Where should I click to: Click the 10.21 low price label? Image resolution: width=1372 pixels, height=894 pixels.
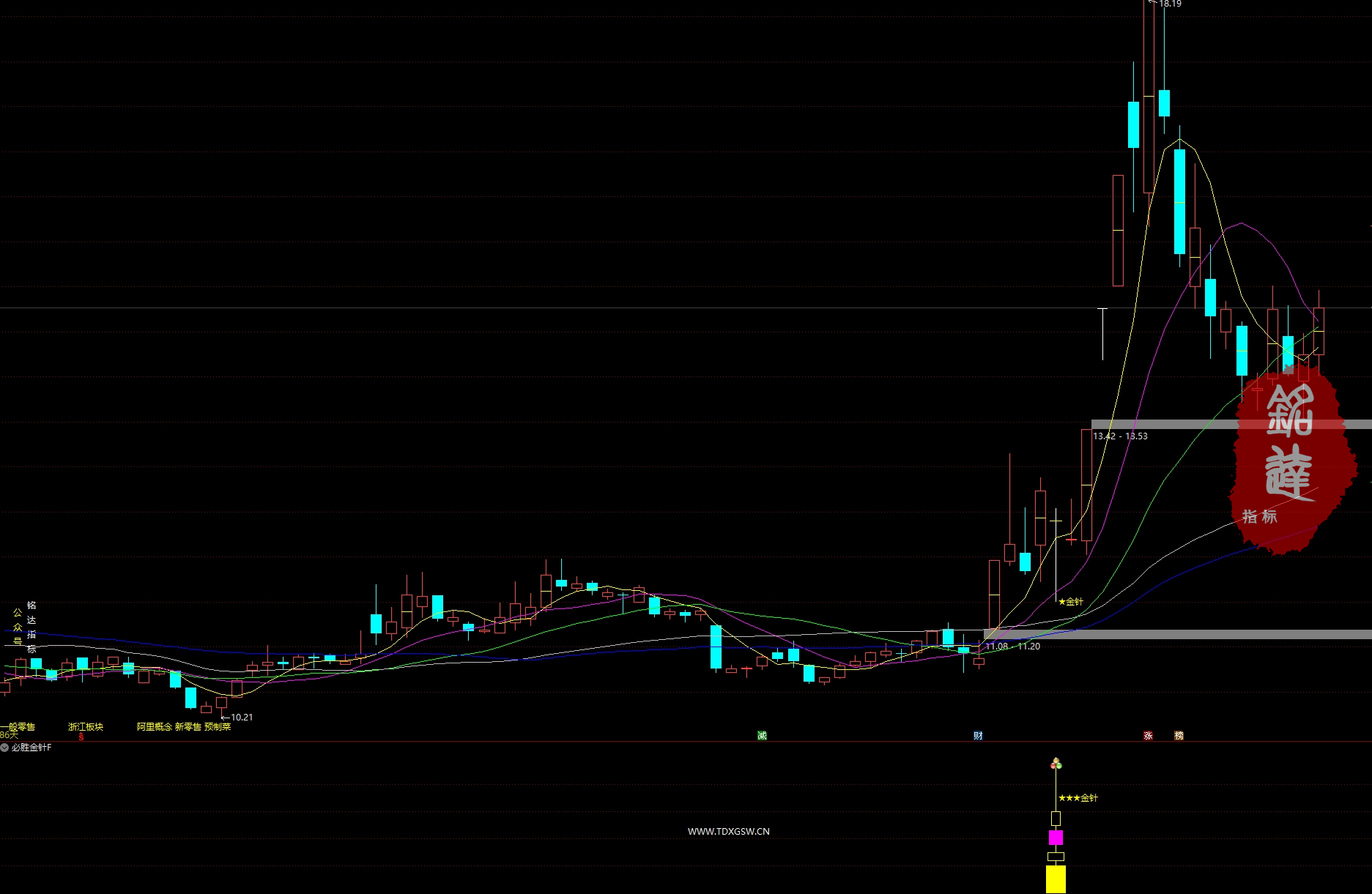(241, 717)
